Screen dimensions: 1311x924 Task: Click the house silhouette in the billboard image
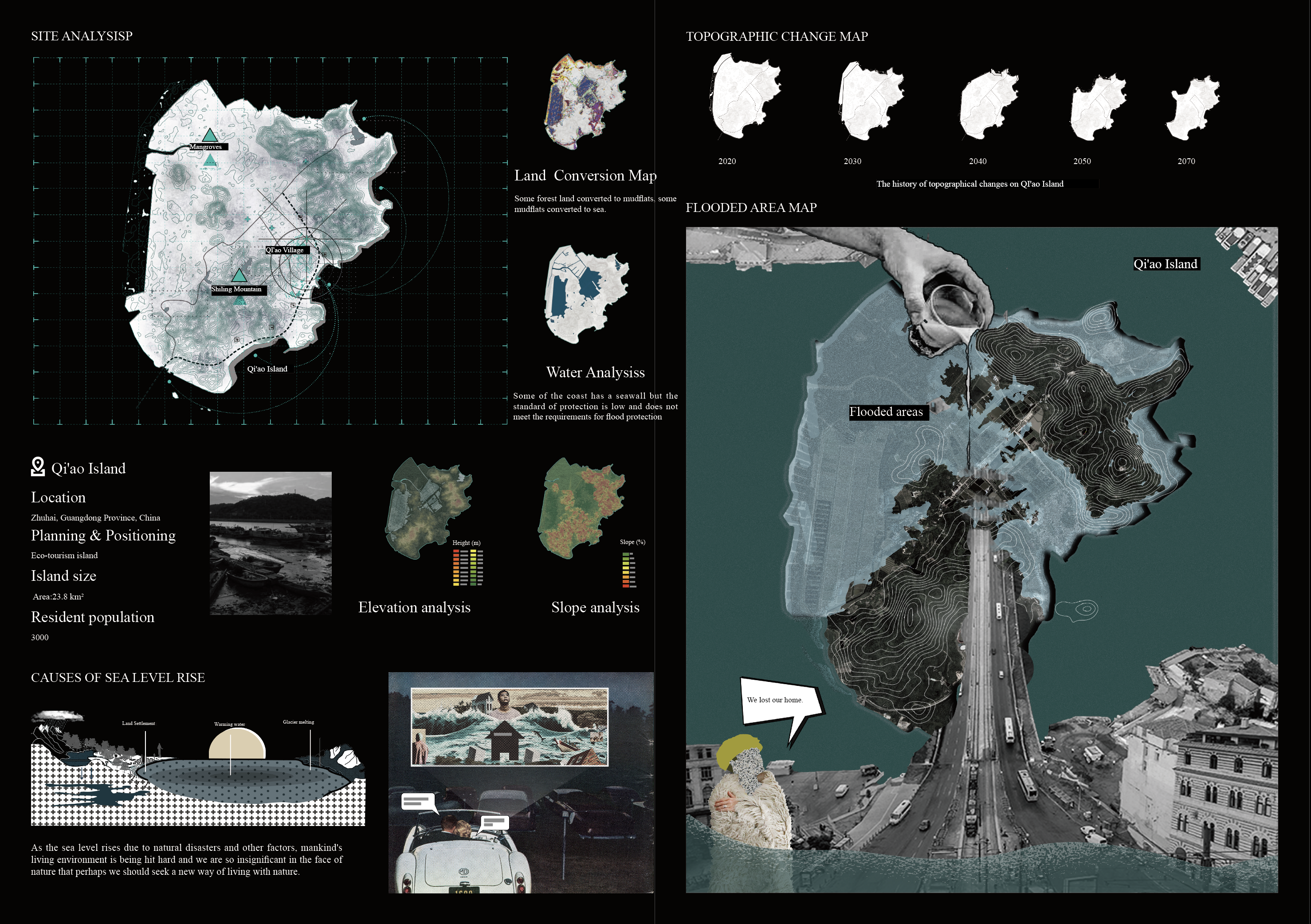tap(505, 741)
